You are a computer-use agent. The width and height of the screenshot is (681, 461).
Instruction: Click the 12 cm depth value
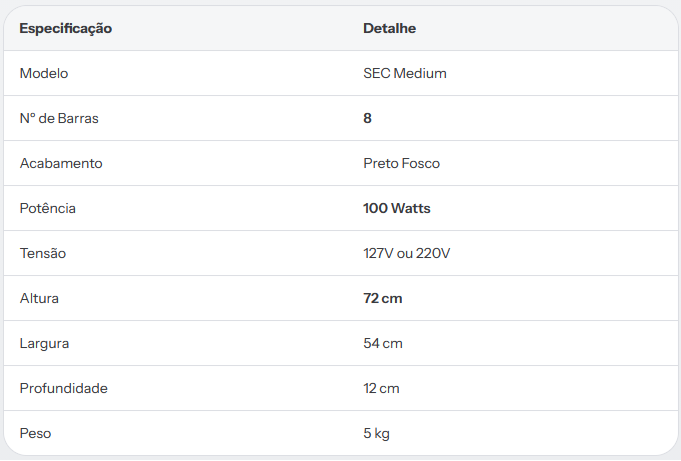381,388
